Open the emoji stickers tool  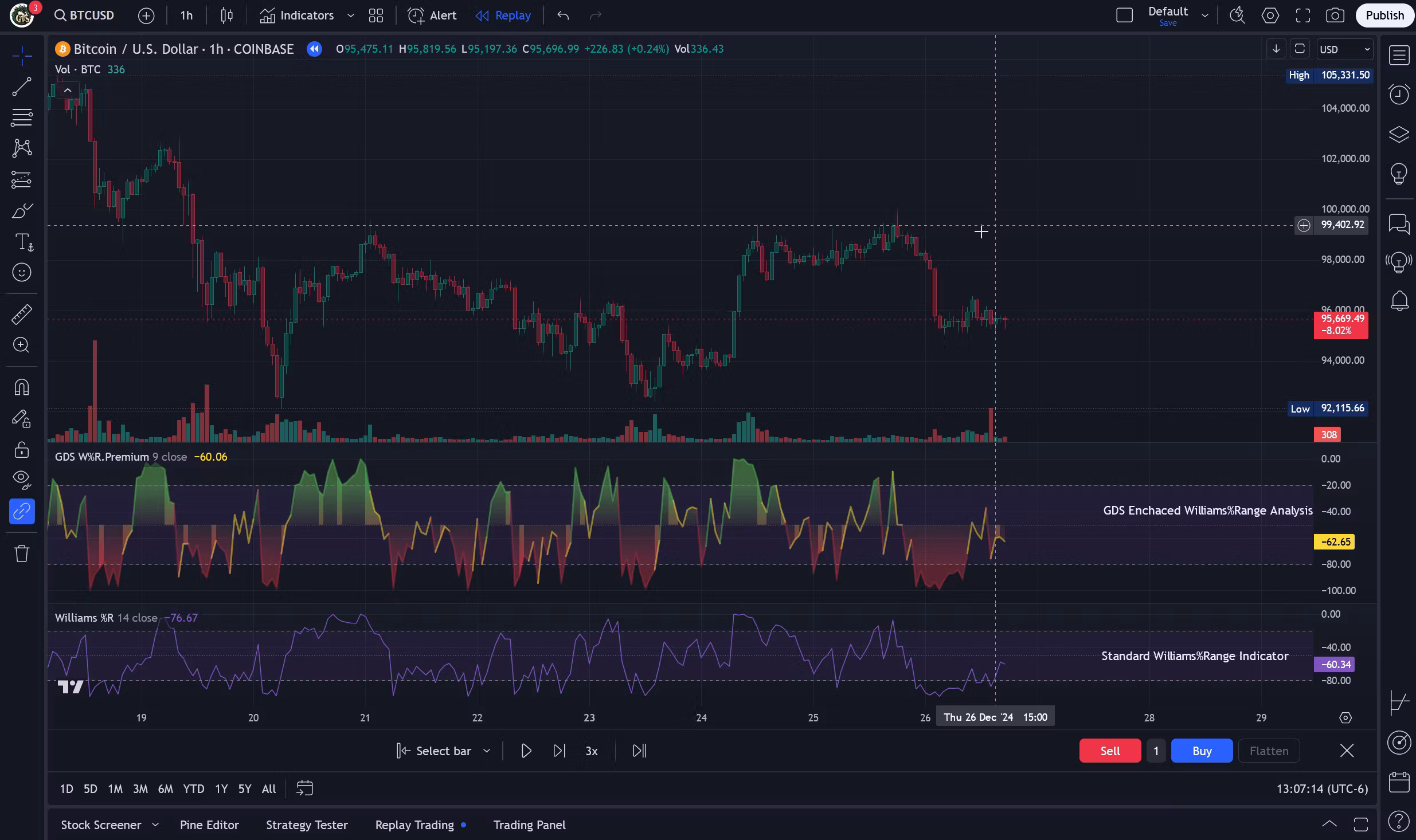click(x=22, y=272)
